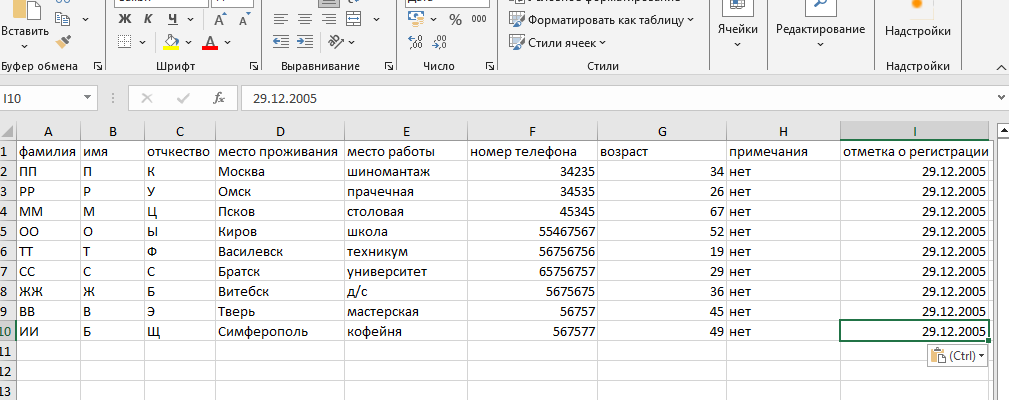Expand the Copy options dropdown arrow
The image size is (1009, 400).
coord(86,19)
